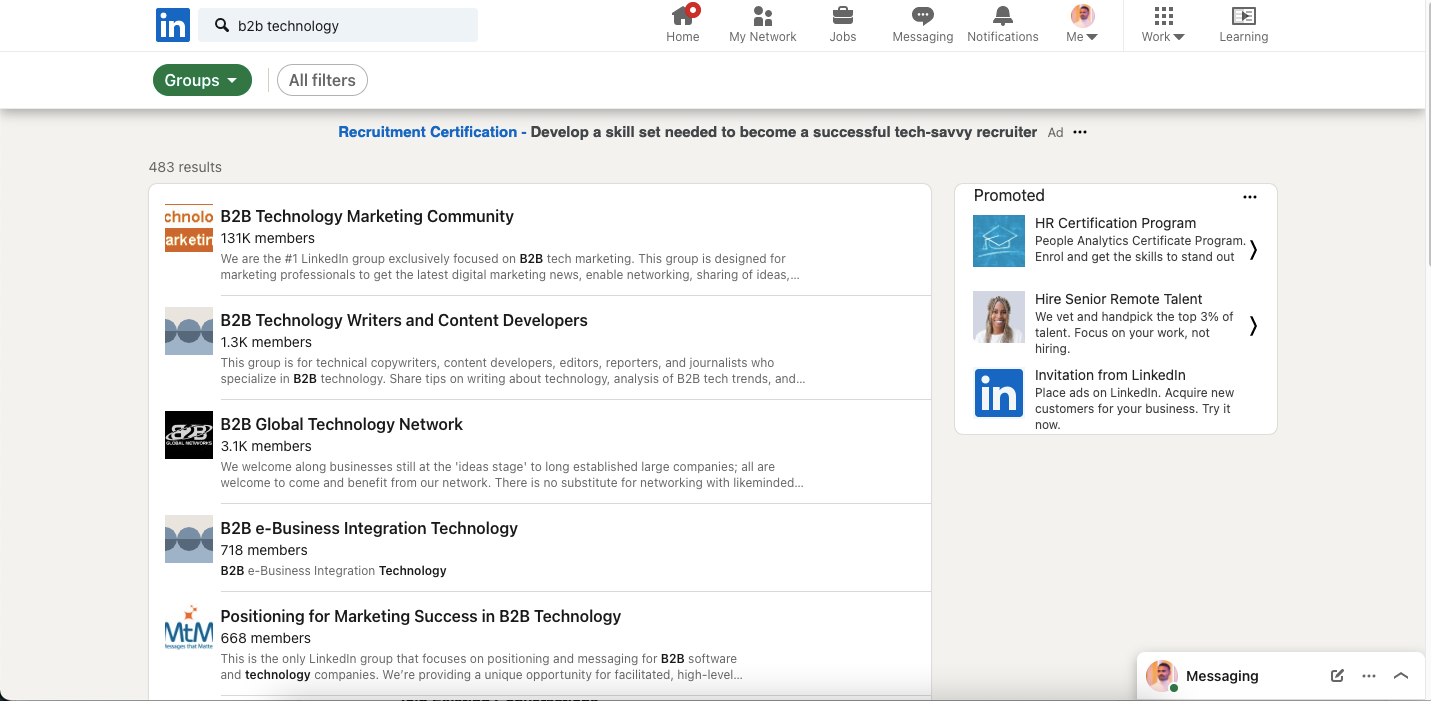
Task: Collapse the Messaging panel
Action: 1401,675
